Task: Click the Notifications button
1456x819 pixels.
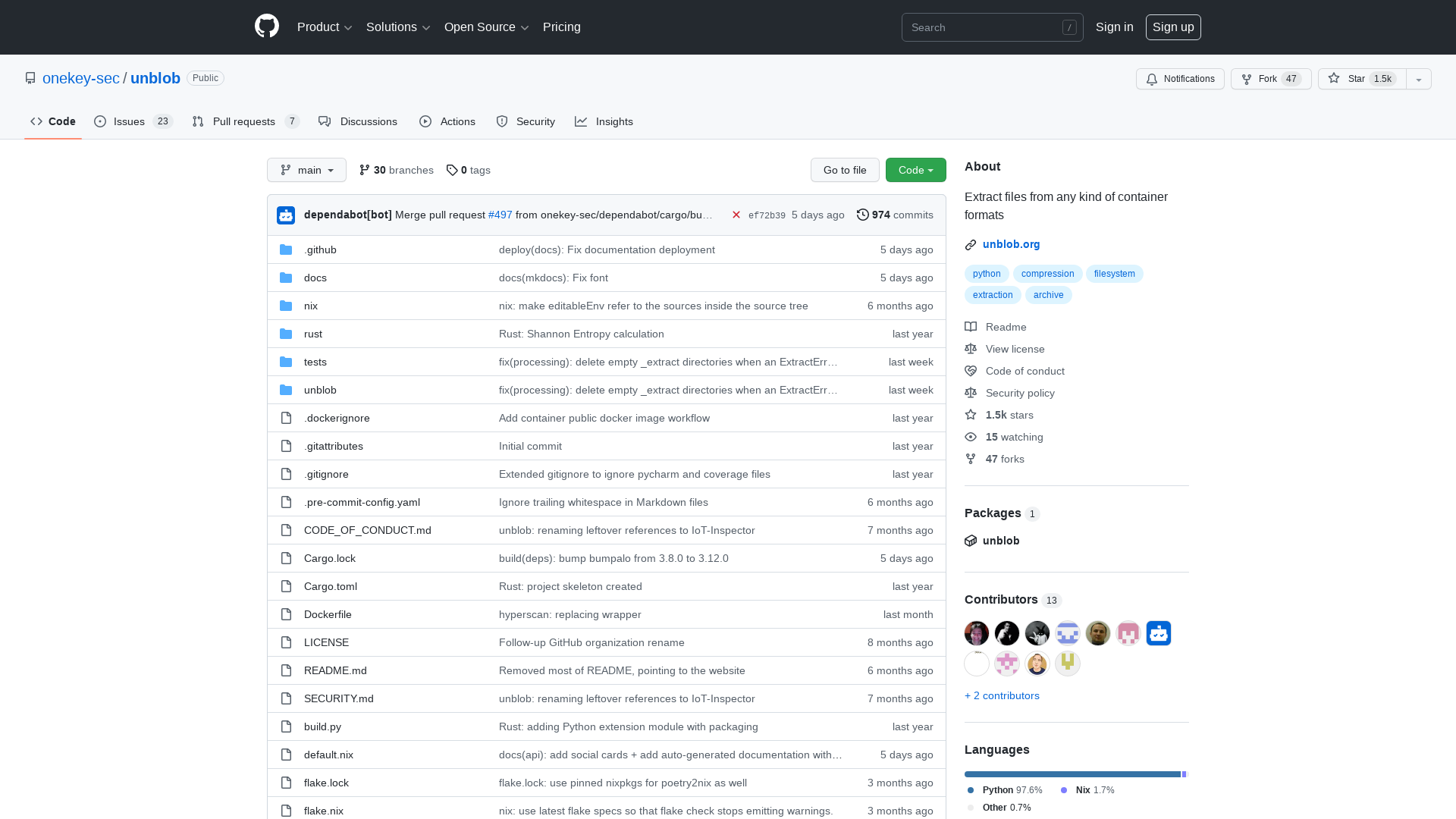Action: coord(1180,79)
